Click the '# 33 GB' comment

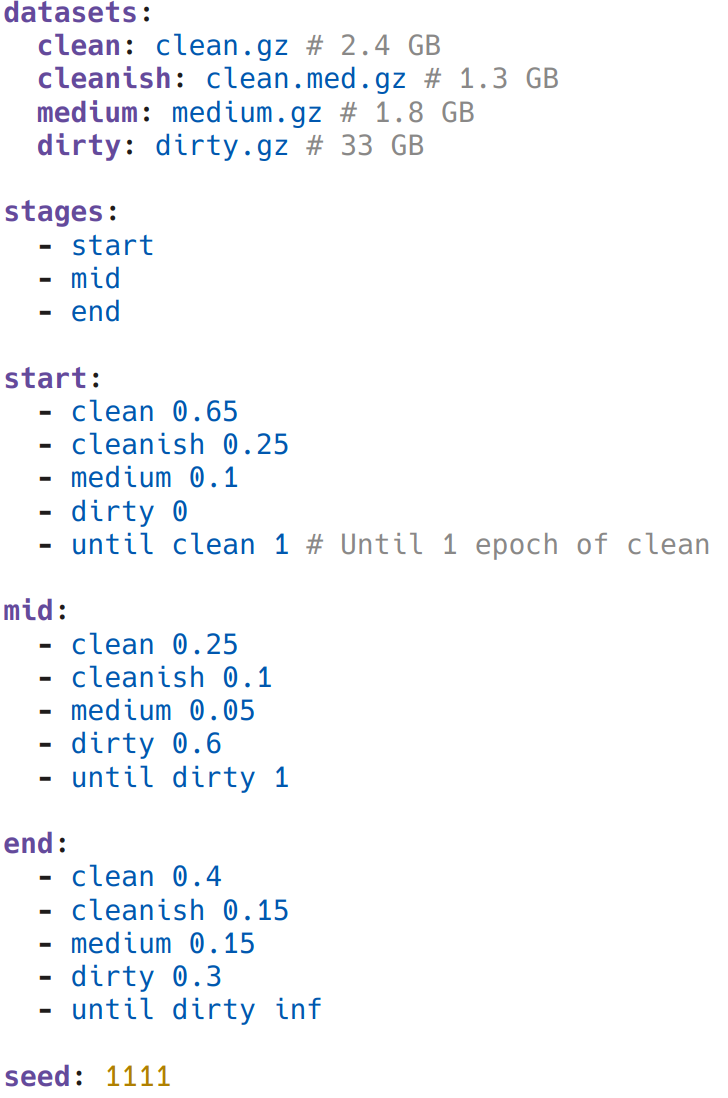(364, 146)
